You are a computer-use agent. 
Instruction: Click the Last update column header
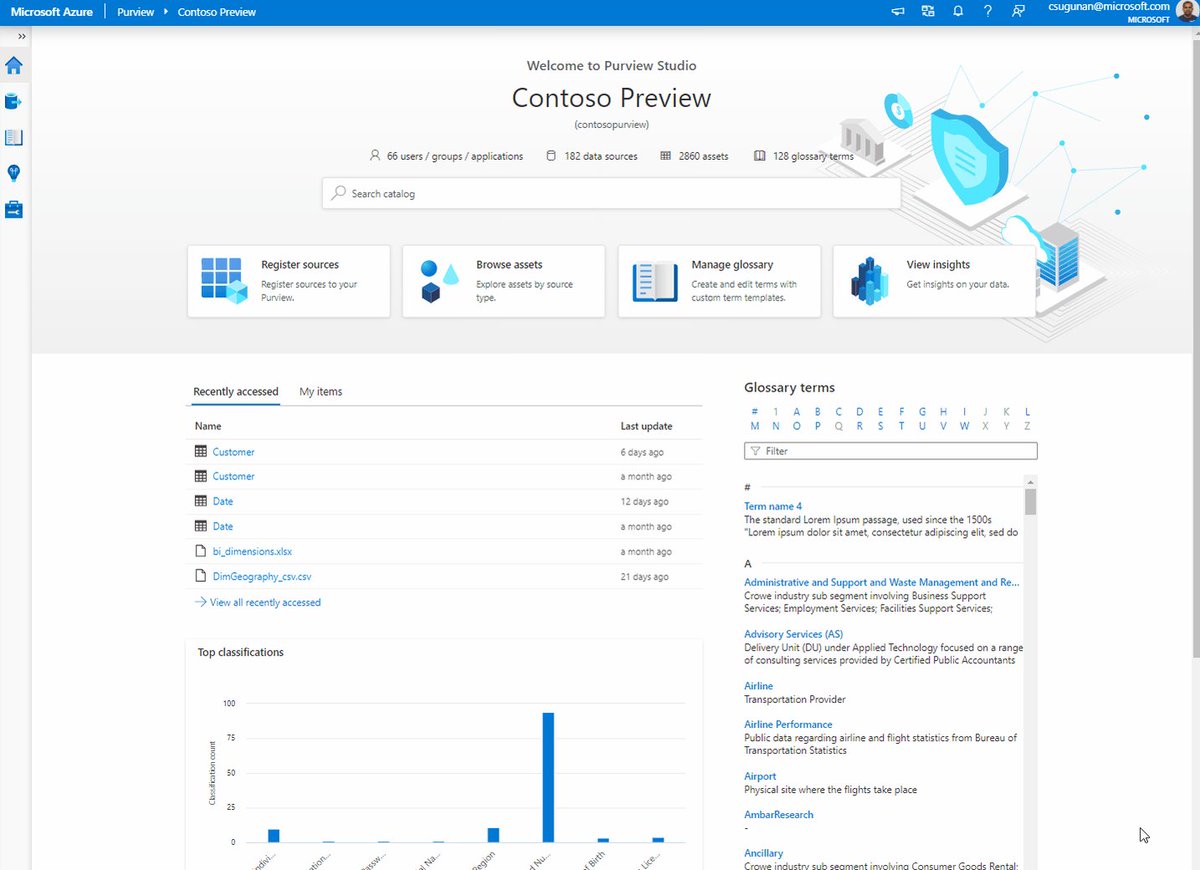[647, 426]
